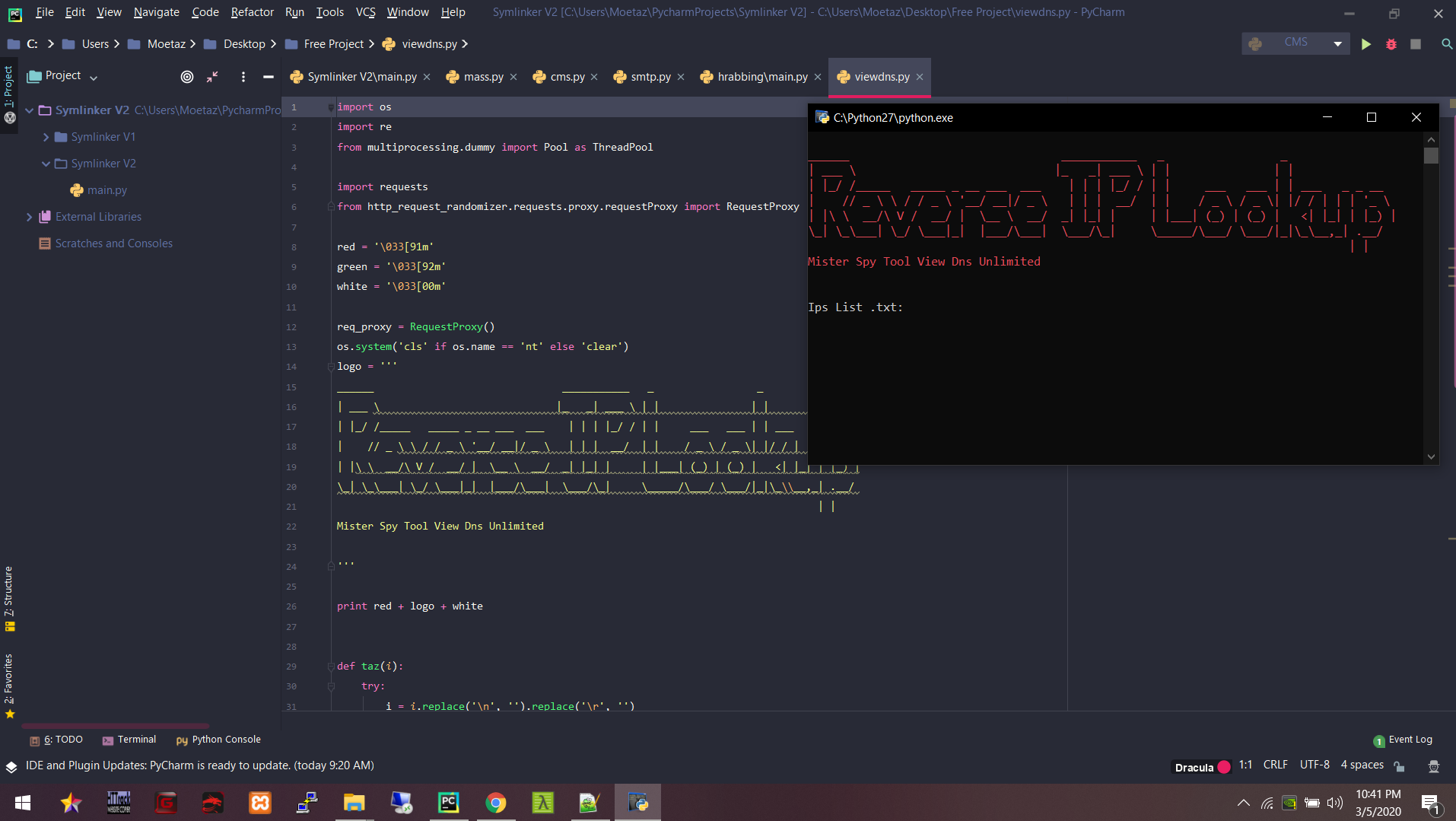
Task: Collapse the Symlinker V2 root project node
Action: tap(29, 110)
